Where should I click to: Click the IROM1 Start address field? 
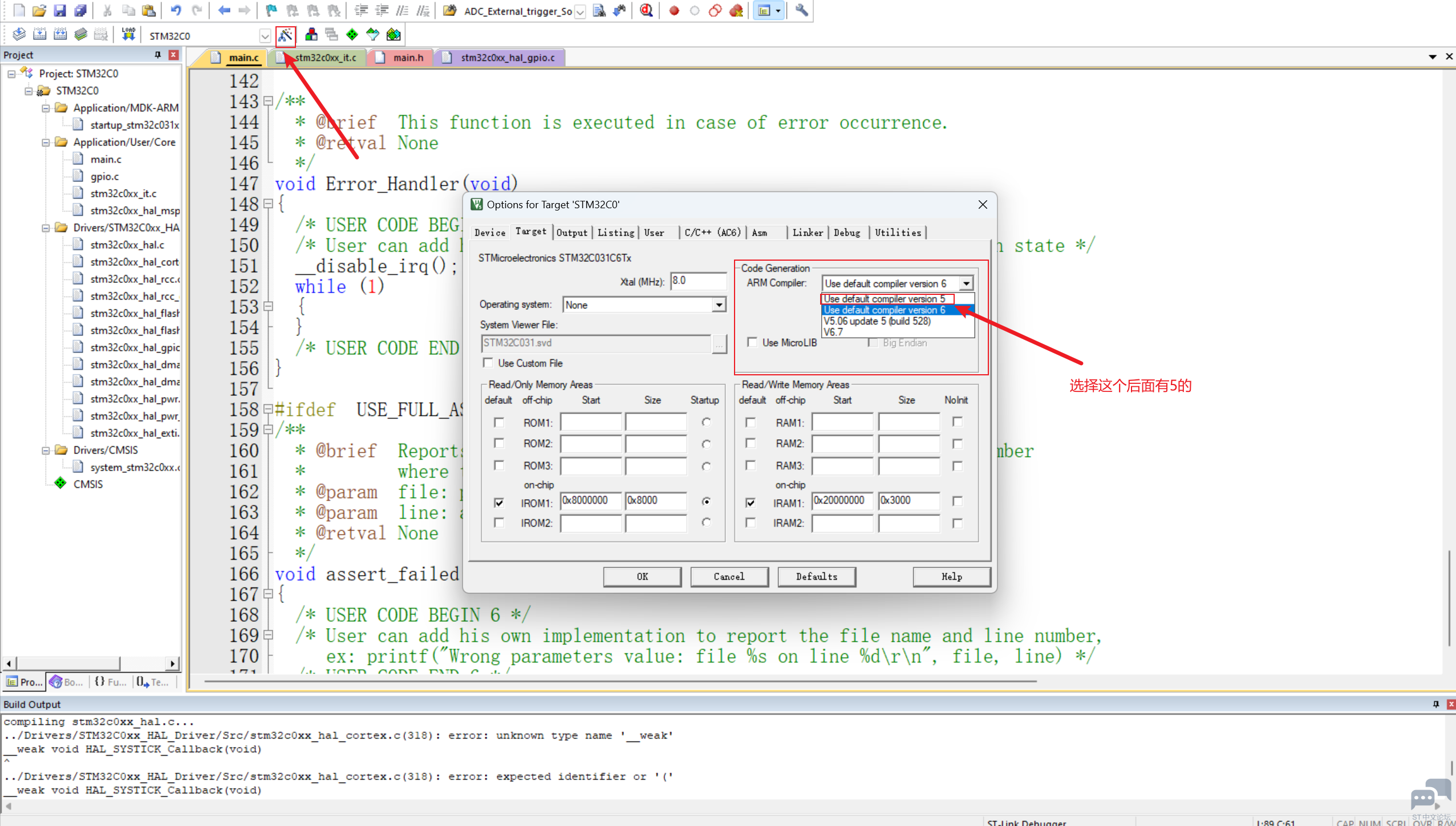pyautogui.click(x=590, y=500)
